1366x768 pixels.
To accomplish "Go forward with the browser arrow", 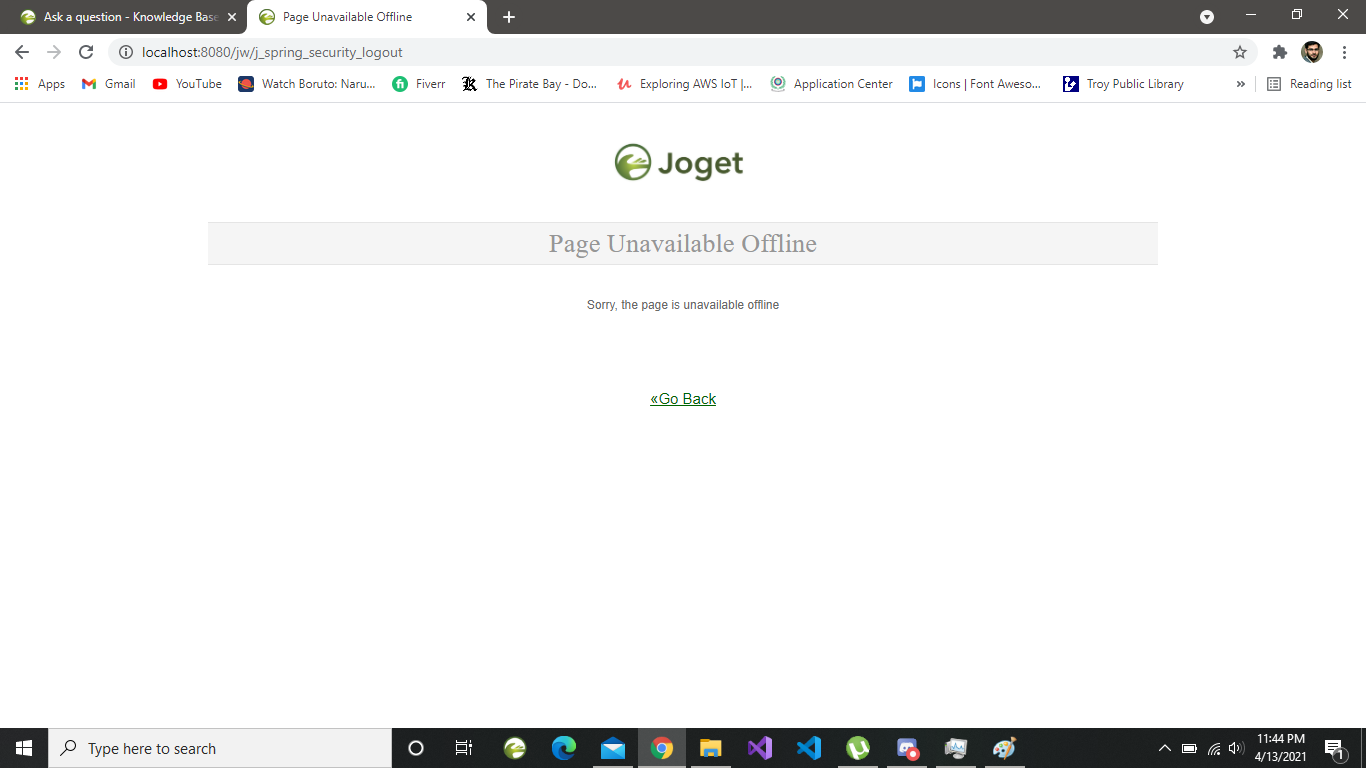I will coord(54,52).
